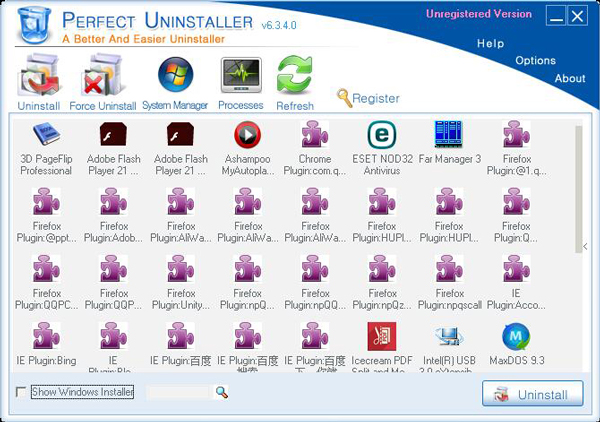Select Firefox Plugin:Unity... item
Image resolution: width=600 pixels, height=422 pixels.
coord(181,282)
